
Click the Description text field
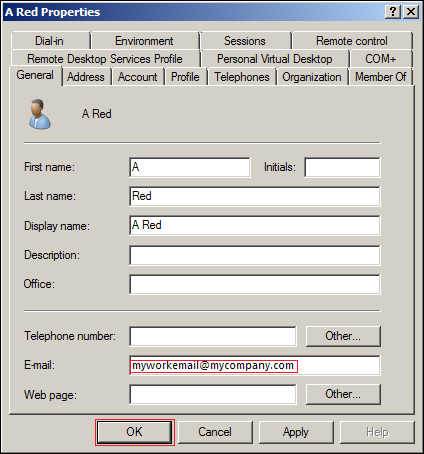pos(255,255)
